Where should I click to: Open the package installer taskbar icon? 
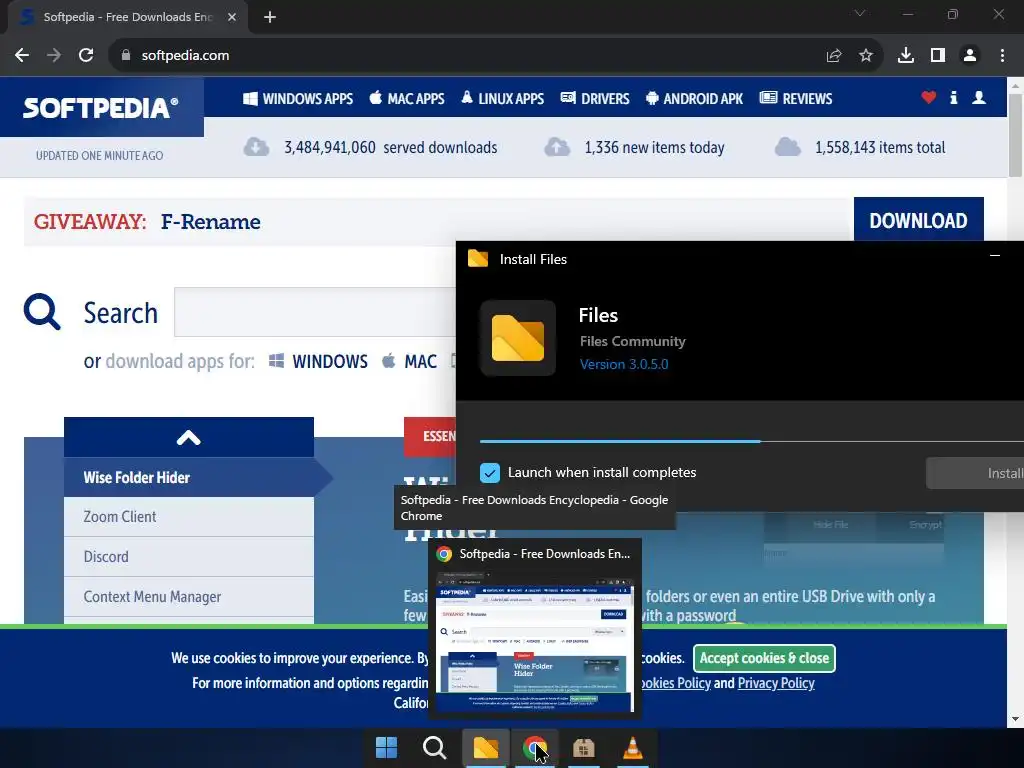[584, 748]
